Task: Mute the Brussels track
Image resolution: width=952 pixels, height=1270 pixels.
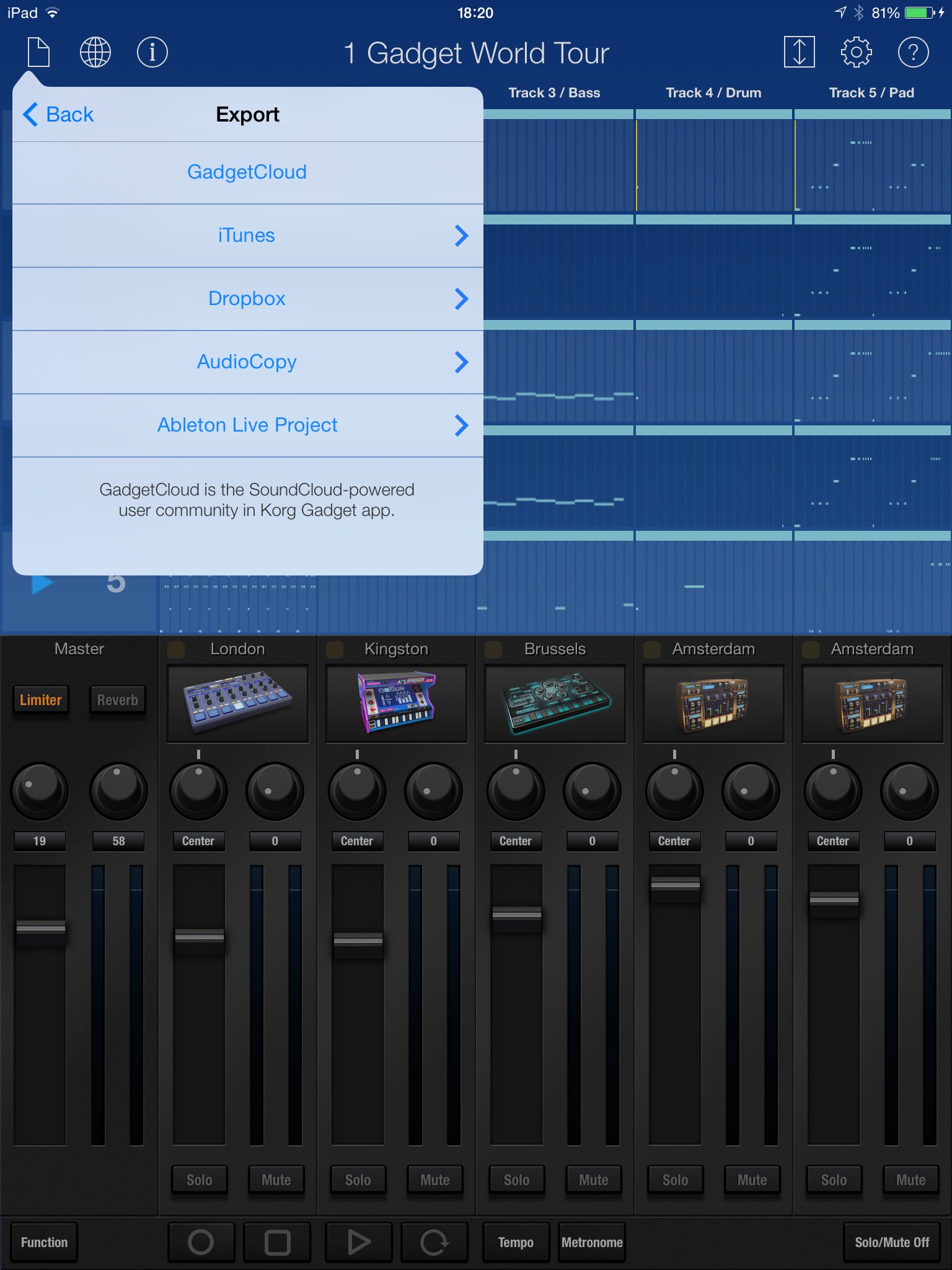Action: click(594, 1180)
